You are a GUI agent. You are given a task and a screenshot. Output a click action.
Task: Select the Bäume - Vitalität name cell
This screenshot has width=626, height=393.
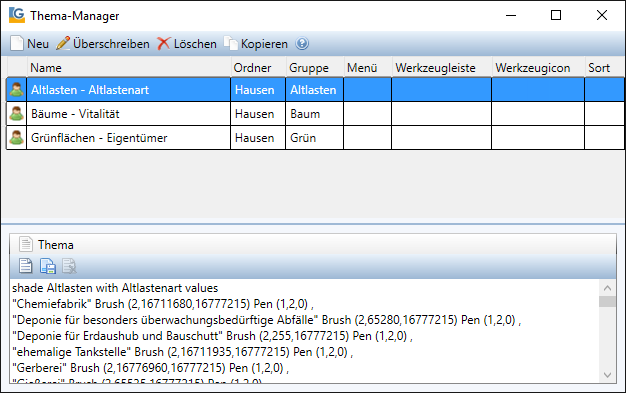coord(129,114)
